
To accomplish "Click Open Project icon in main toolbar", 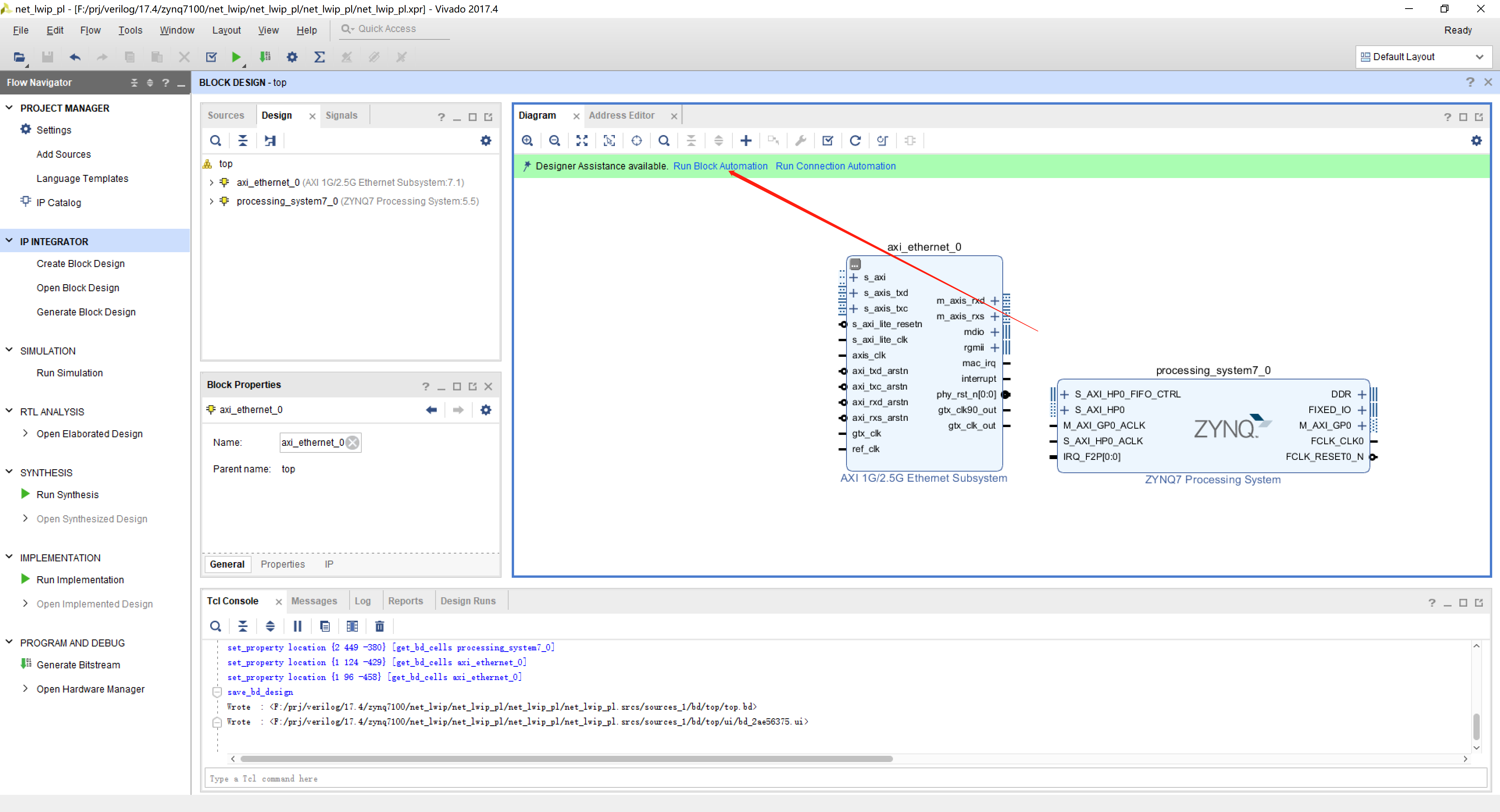I will click(x=19, y=57).
